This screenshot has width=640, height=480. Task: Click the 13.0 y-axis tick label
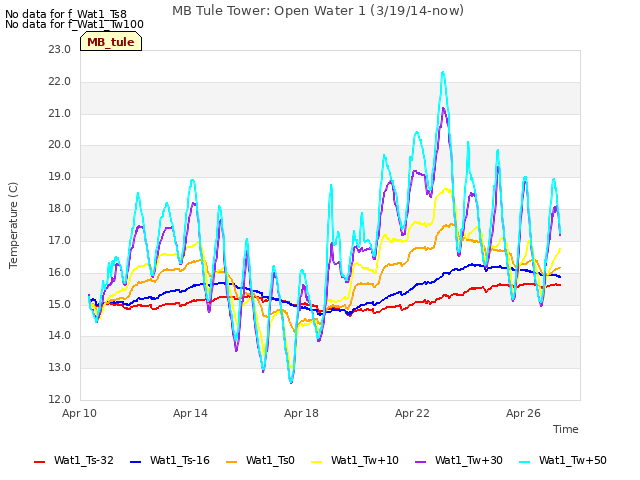tap(60, 367)
